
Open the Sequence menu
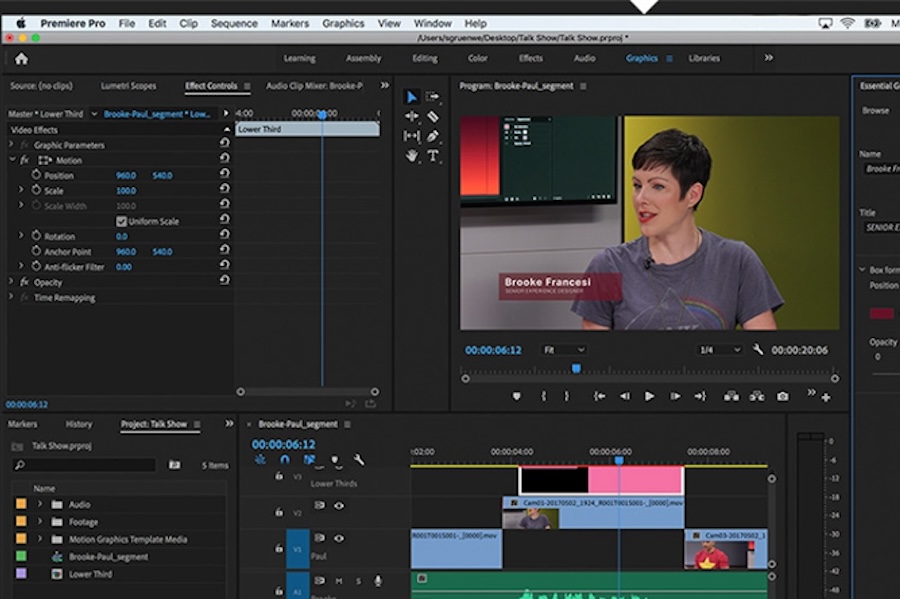pyautogui.click(x=234, y=24)
